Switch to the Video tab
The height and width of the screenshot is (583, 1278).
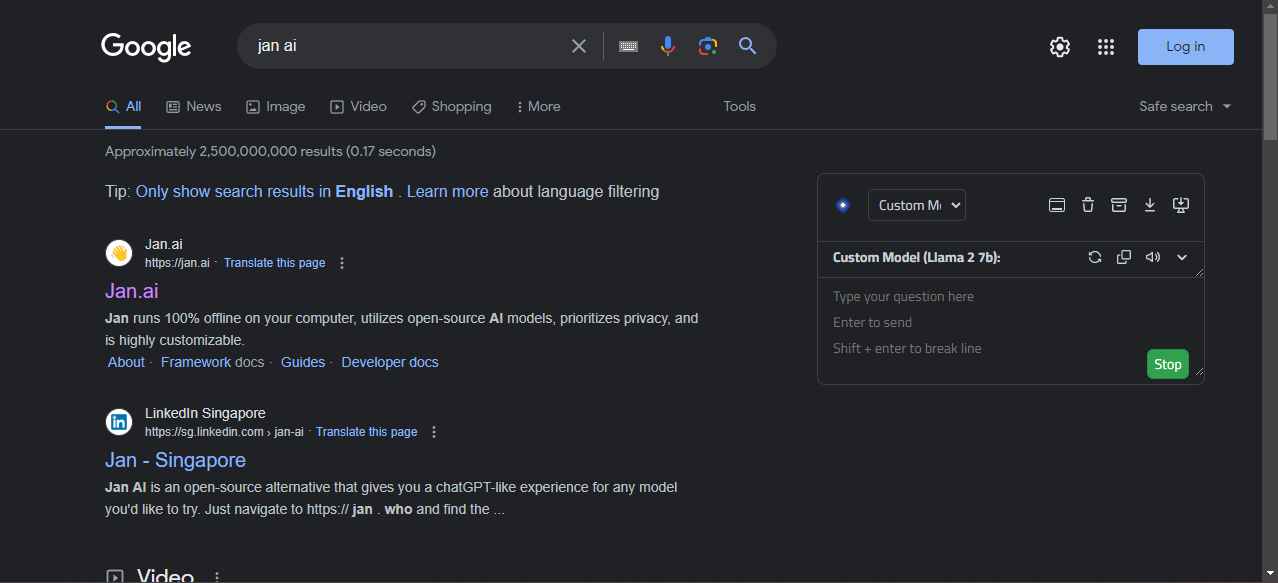pos(358,106)
